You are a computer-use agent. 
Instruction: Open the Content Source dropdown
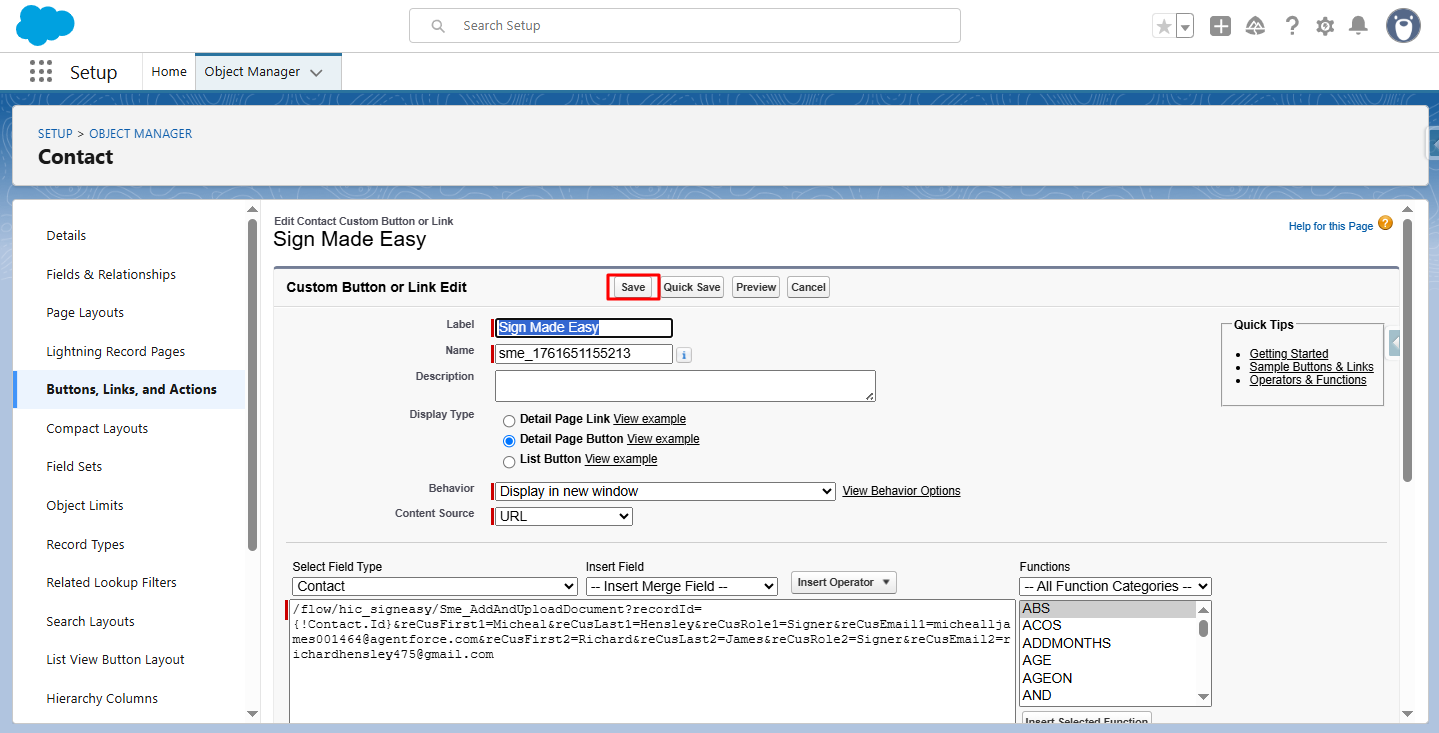coord(564,516)
